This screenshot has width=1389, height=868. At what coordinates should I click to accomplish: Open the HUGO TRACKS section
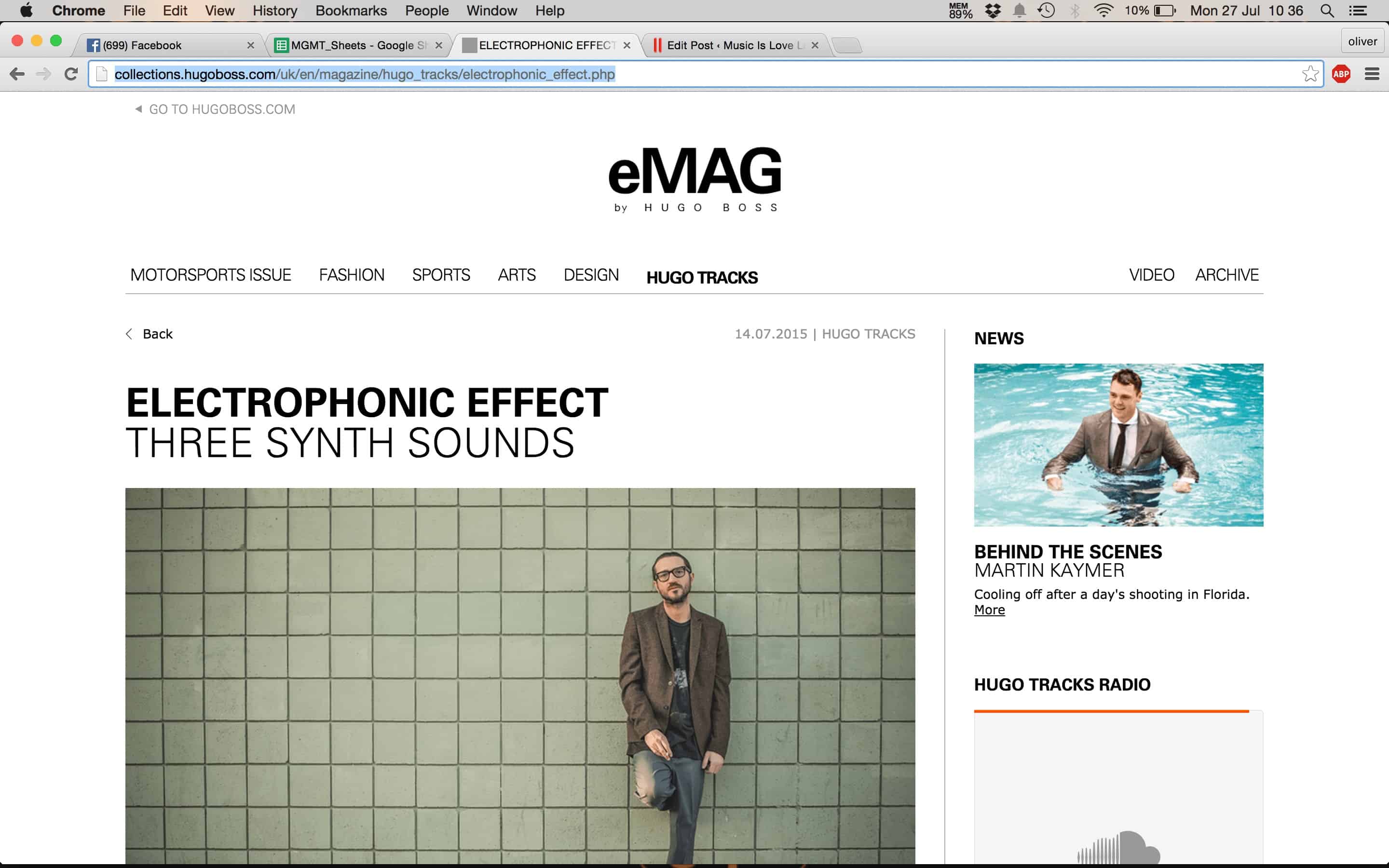[x=702, y=277]
